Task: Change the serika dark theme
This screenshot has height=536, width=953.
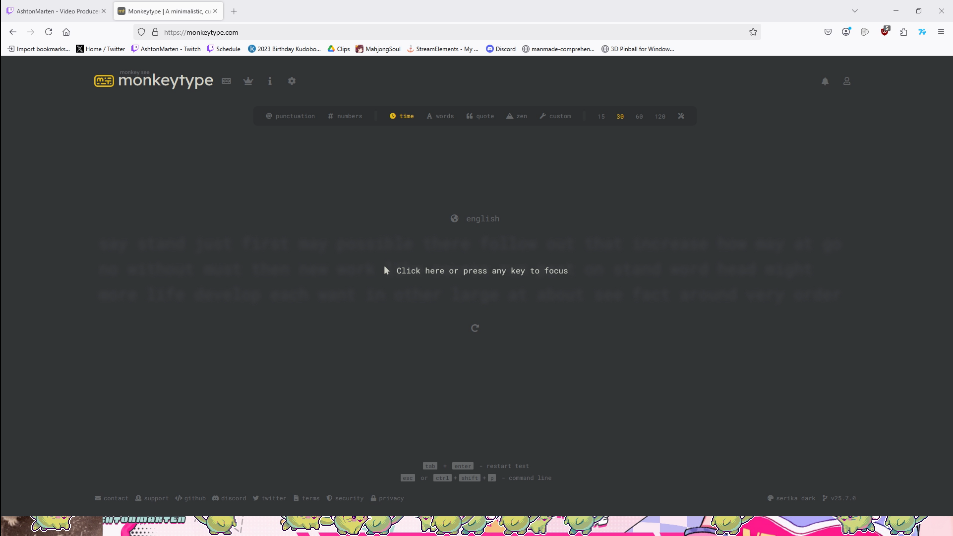Action: point(791,498)
